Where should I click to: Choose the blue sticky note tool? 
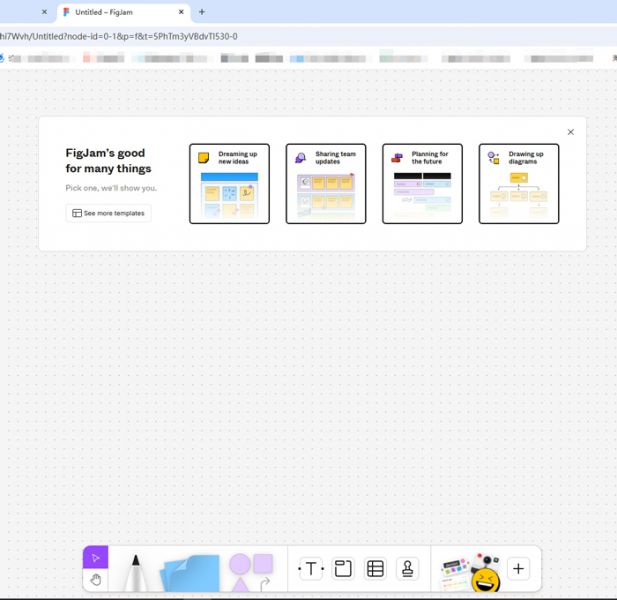pos(190,573)
